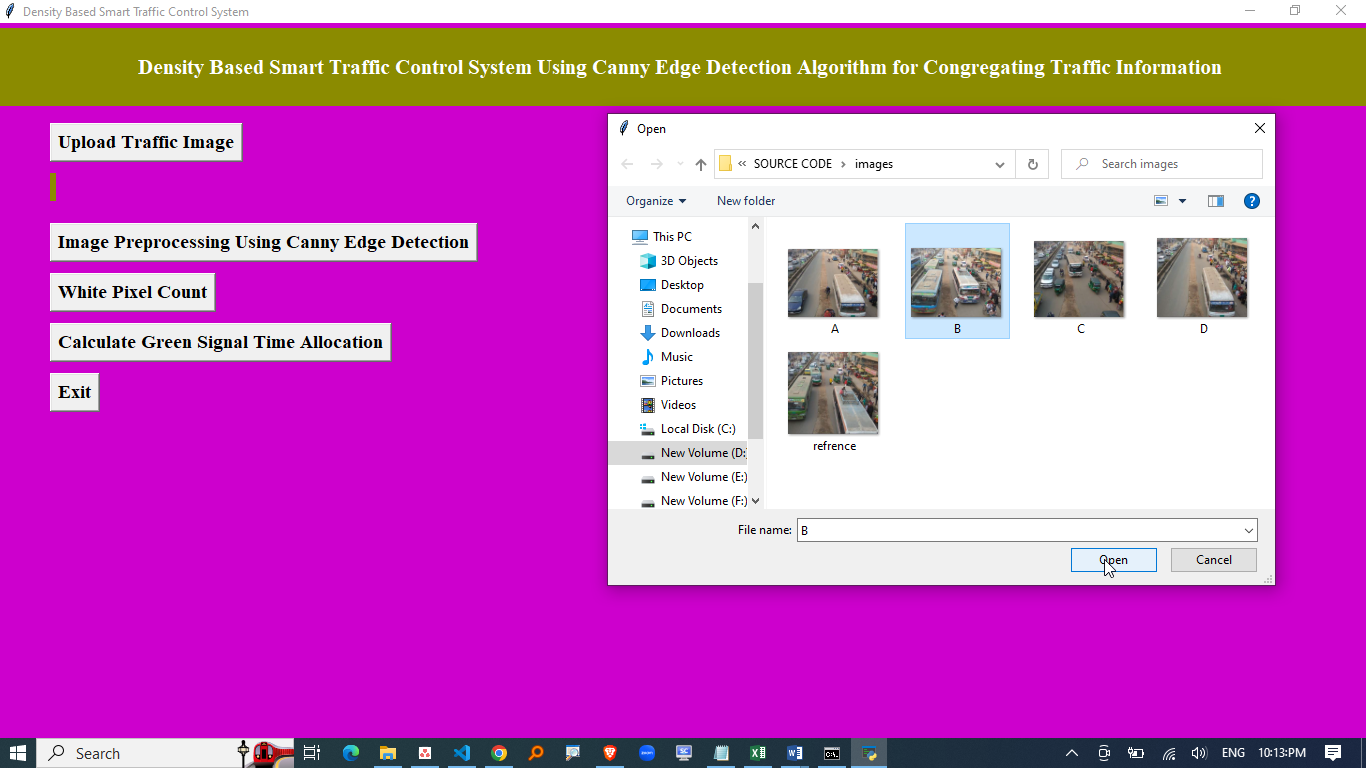Screen dimensions: 1366x768
Task: Expand the File name combo box dropdown
Action: [x=1248, y=530]
